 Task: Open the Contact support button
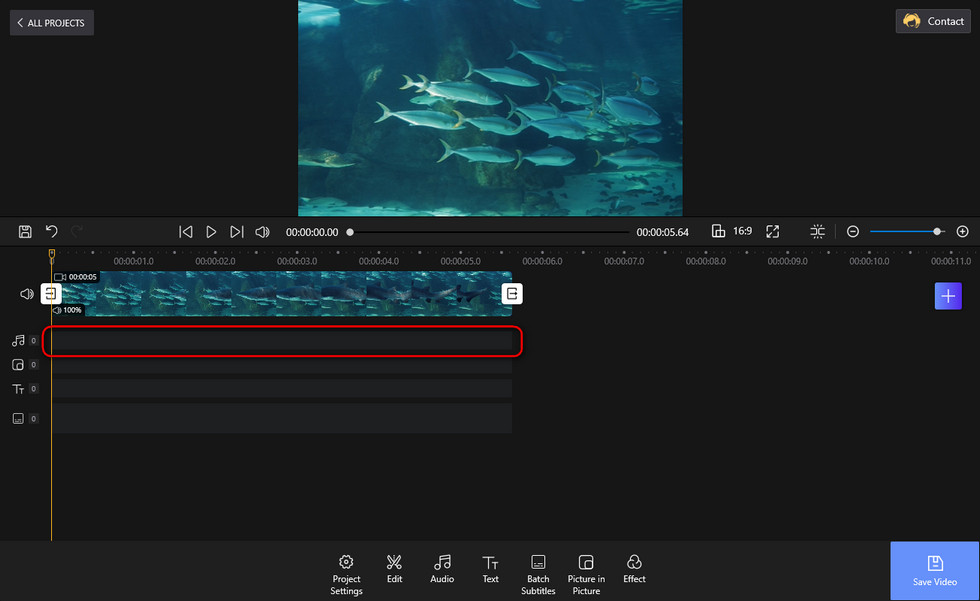point(933,21)
